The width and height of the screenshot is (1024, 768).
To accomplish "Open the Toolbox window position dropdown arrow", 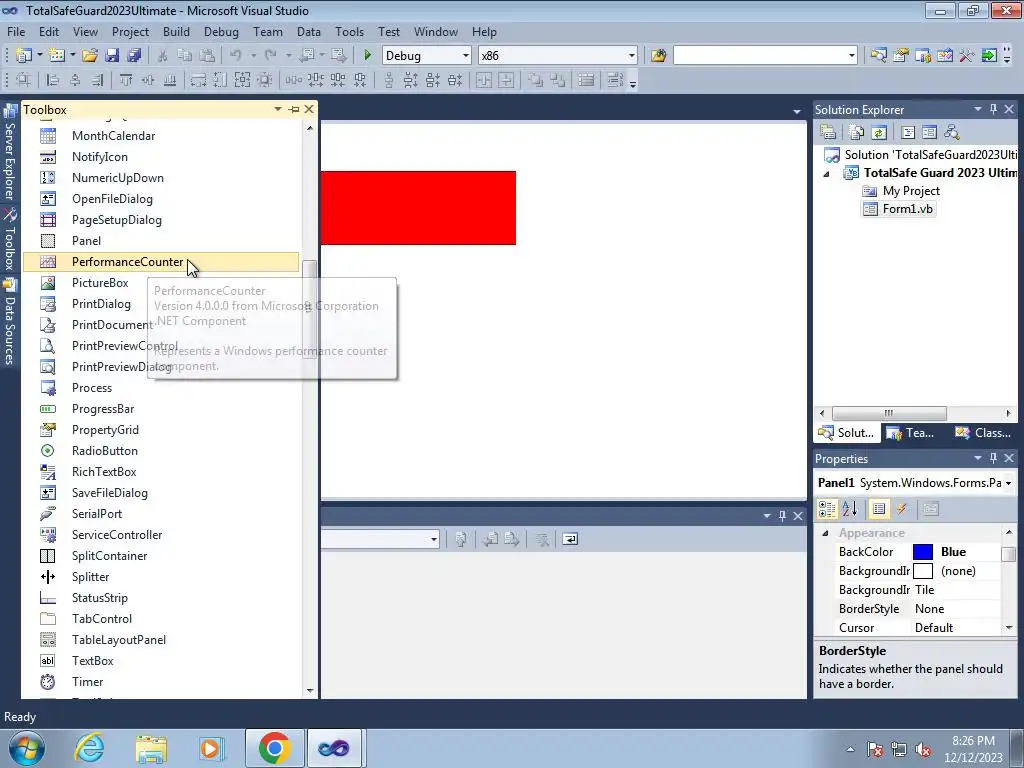I will [278, 109].
